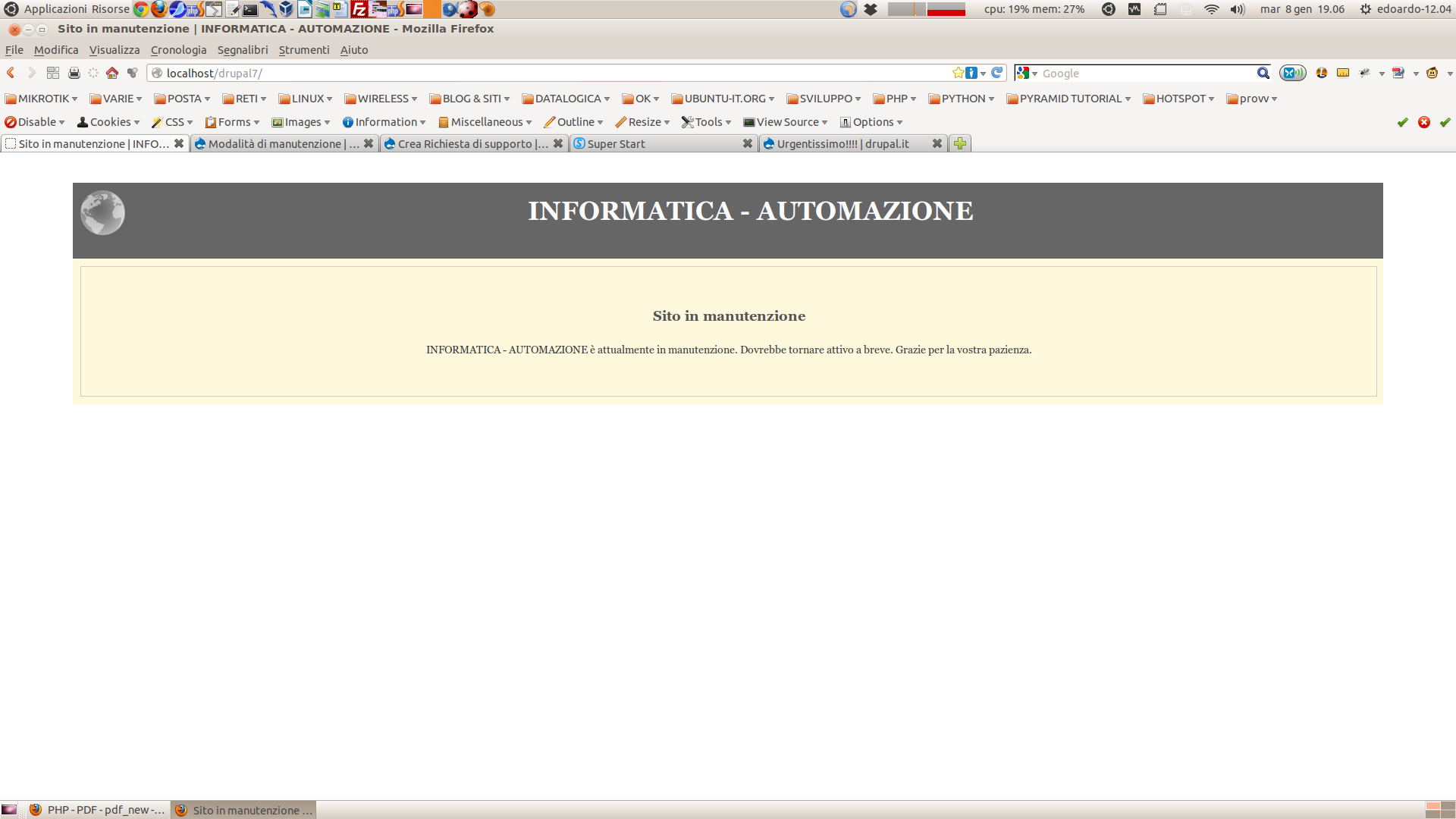Image resolution: width=1456 pixels, height=819 pixels.
Task: Open the 'edoardo-12.04' session menu
Action: (1405, 9)
